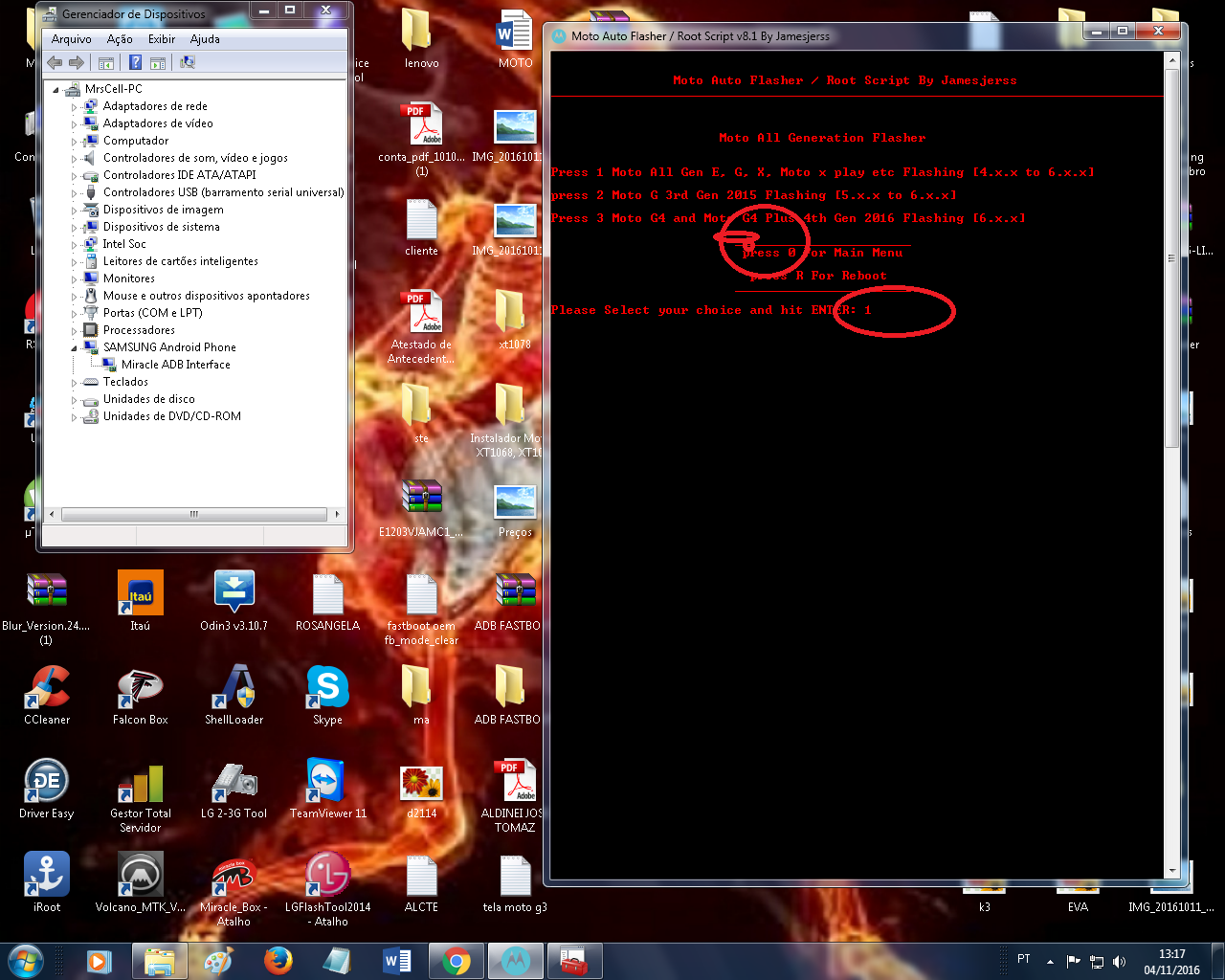
Task: Click the Motorola app taskbar button
Action: click(x=515, y=960)
